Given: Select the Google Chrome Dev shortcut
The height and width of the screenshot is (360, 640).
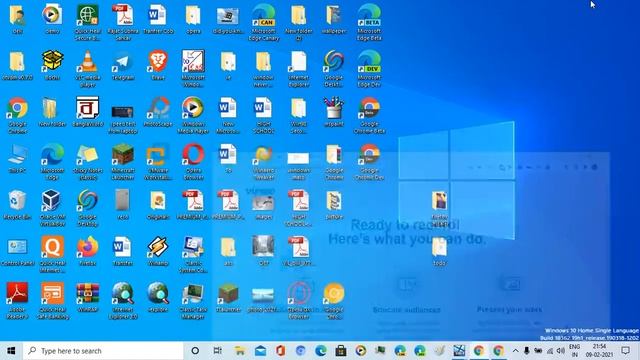Looking at the screenshot, I should coord(369,162).
